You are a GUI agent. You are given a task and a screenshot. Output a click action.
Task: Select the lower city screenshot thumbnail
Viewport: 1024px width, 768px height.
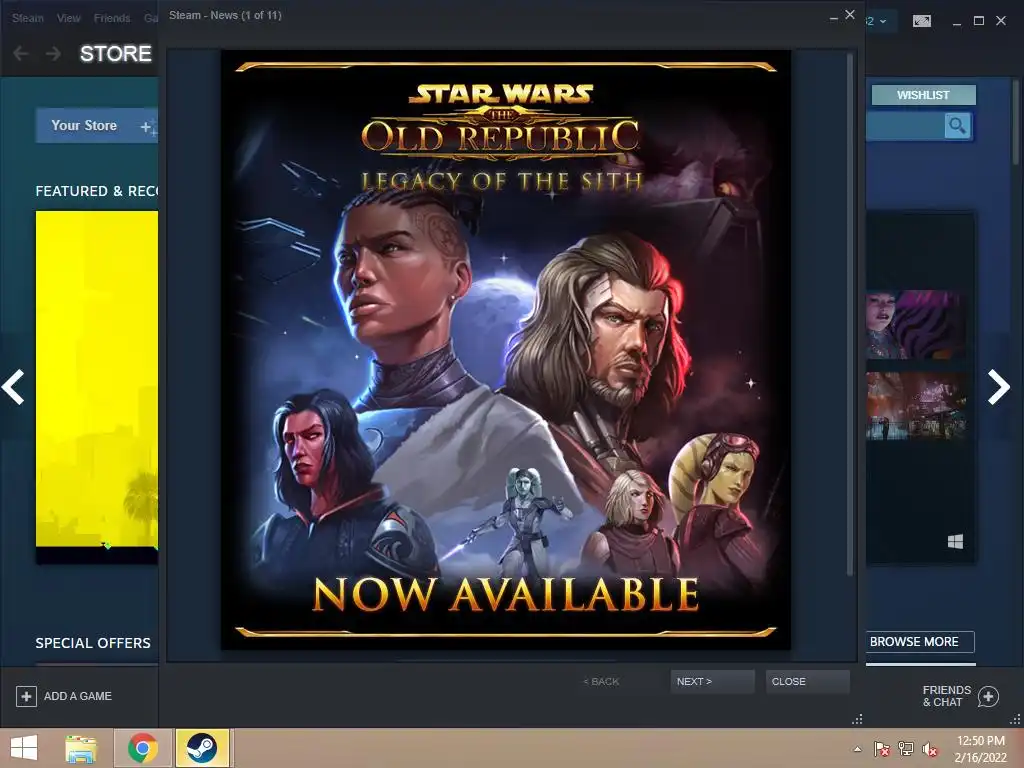point(916,406)
